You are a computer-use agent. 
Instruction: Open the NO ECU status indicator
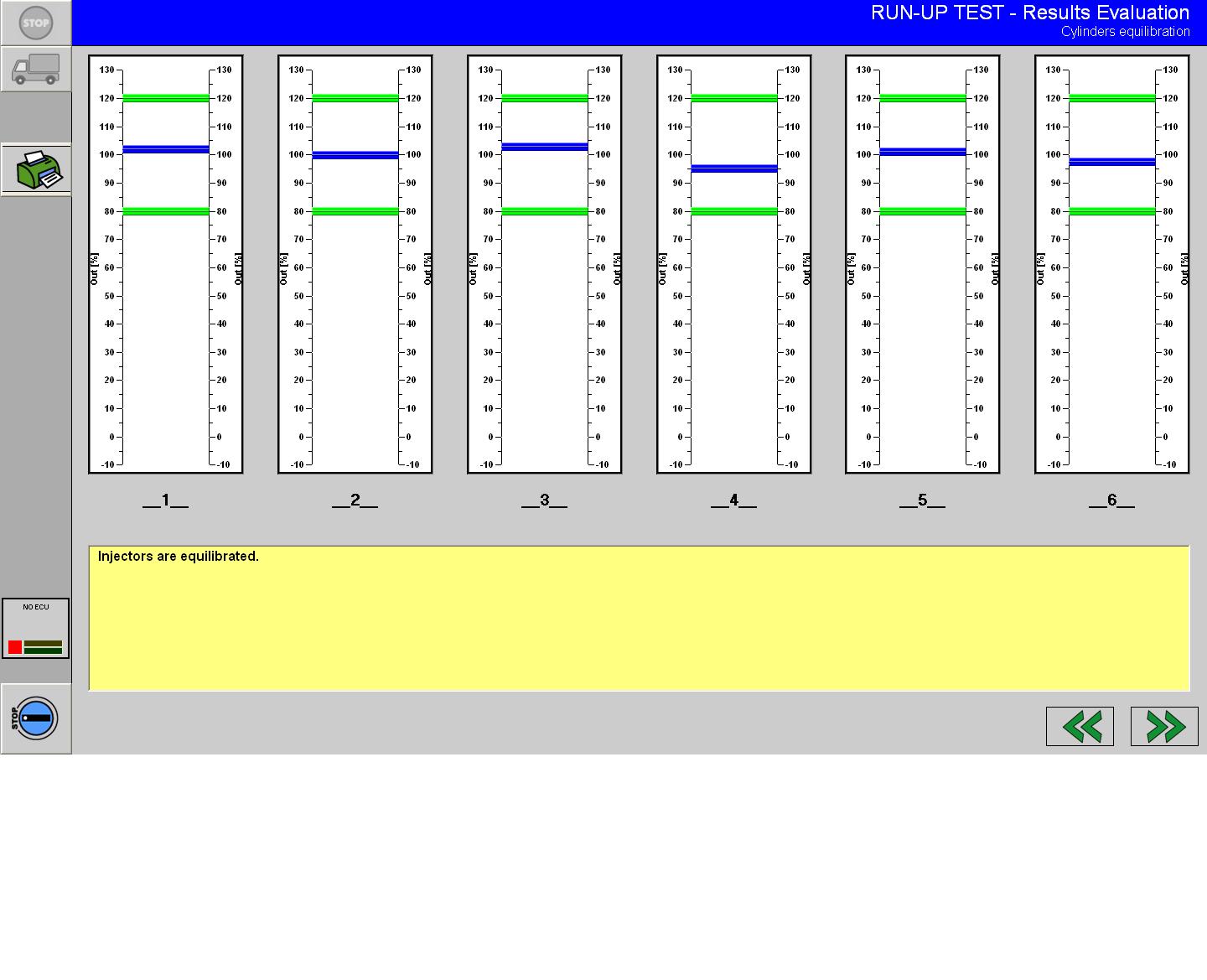[x=36, y=629]
